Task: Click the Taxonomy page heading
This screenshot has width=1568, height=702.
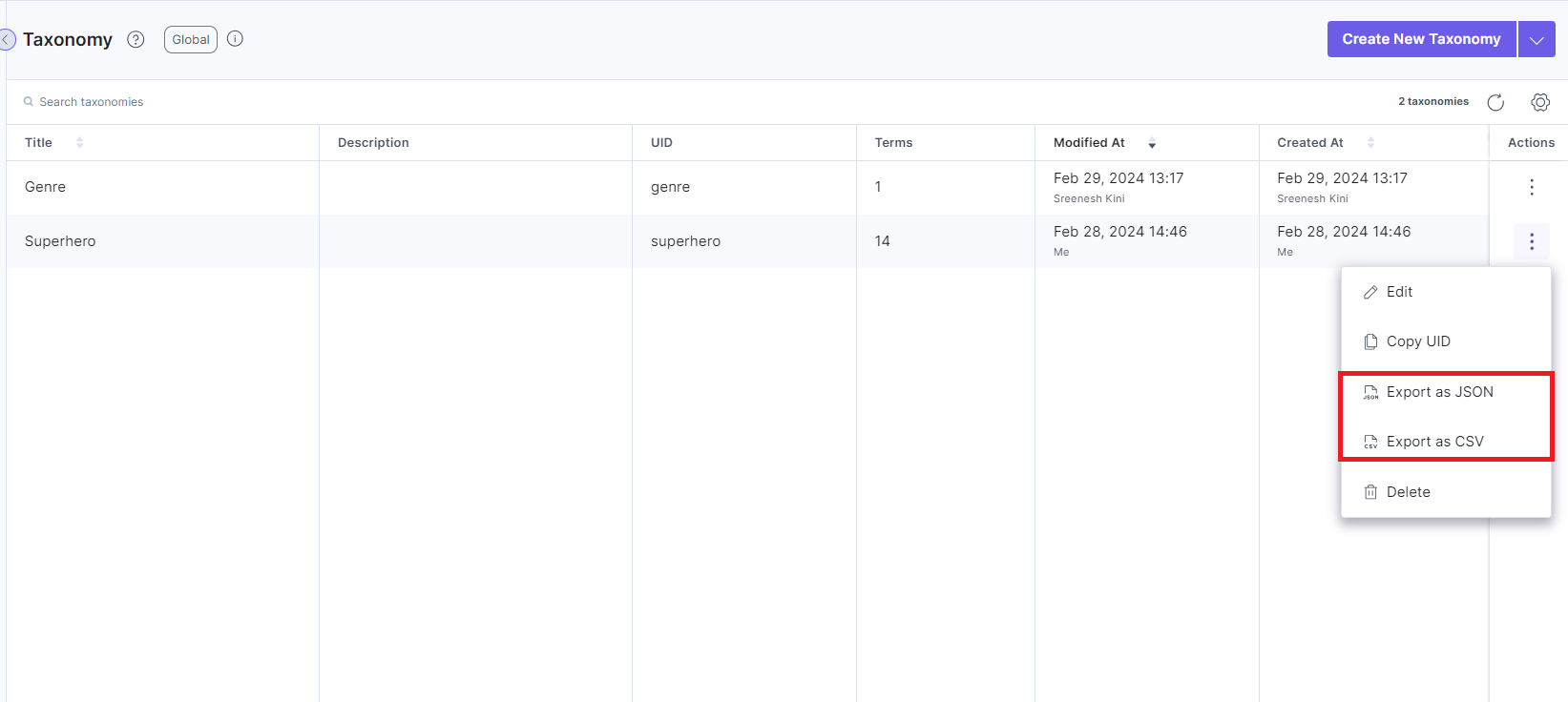Action: pos(68,39)
